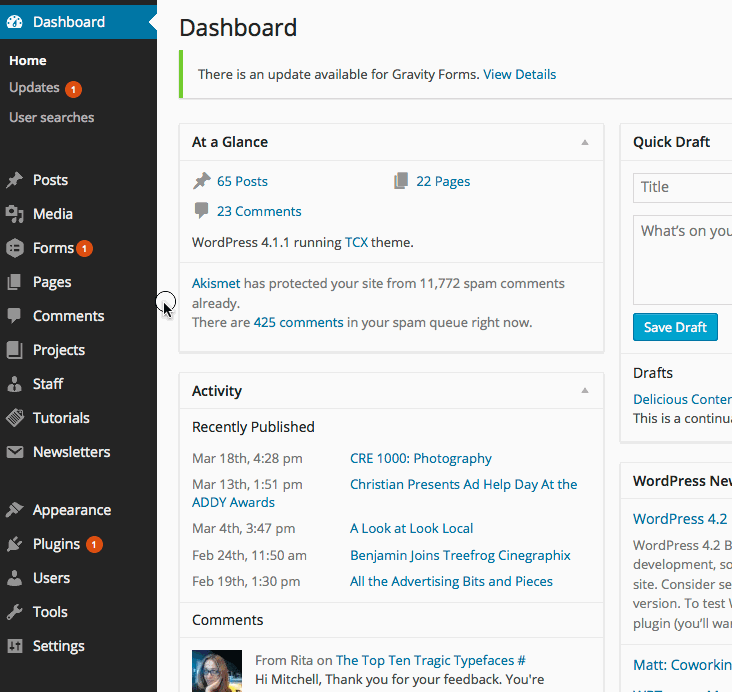732x692 pixels.
Task: Click View Details for Gravity Forms
Action: [x=520, y=75]
